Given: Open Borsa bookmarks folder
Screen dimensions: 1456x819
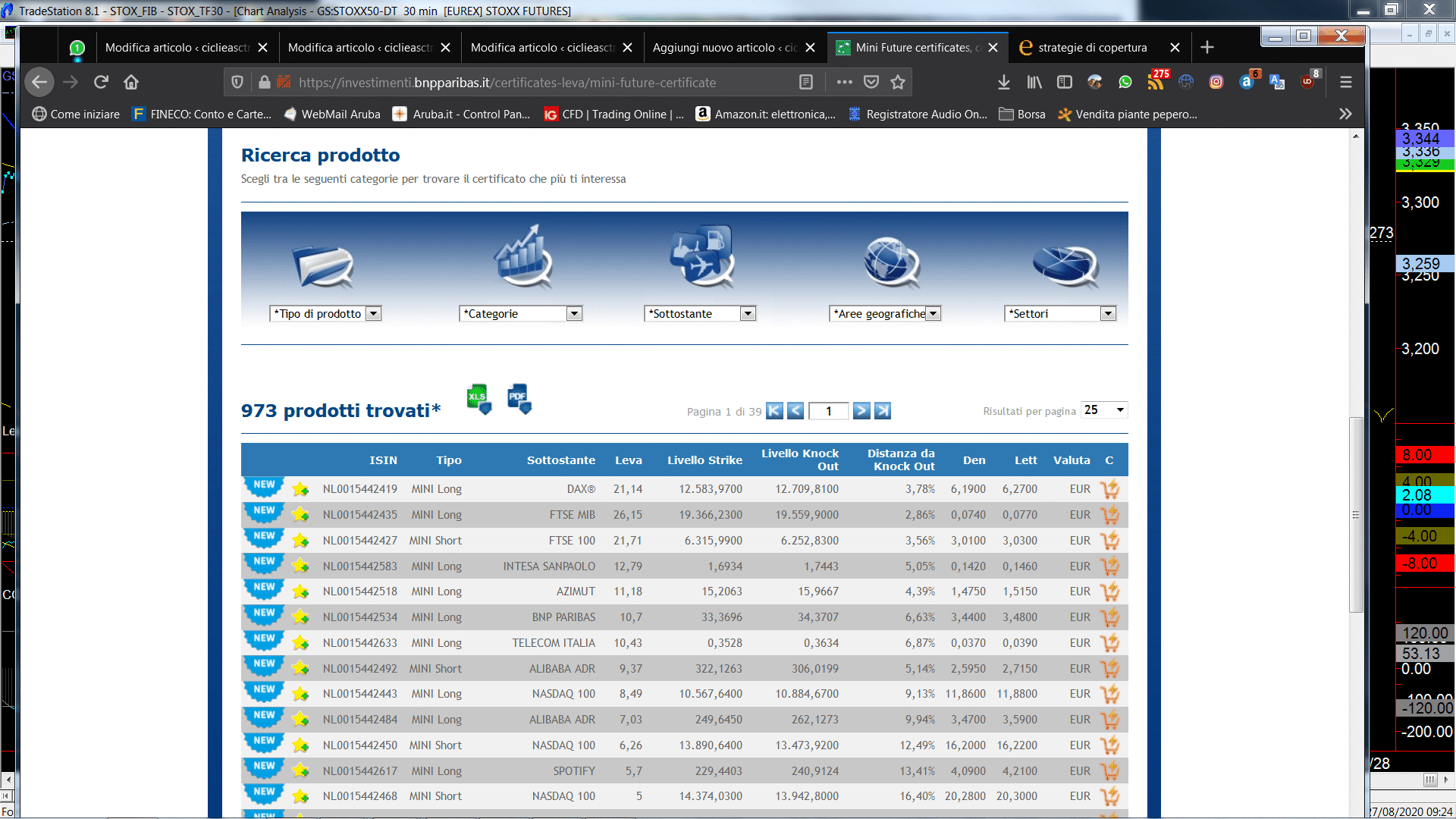Looking at the screenshot, I should click(1022, 115).
